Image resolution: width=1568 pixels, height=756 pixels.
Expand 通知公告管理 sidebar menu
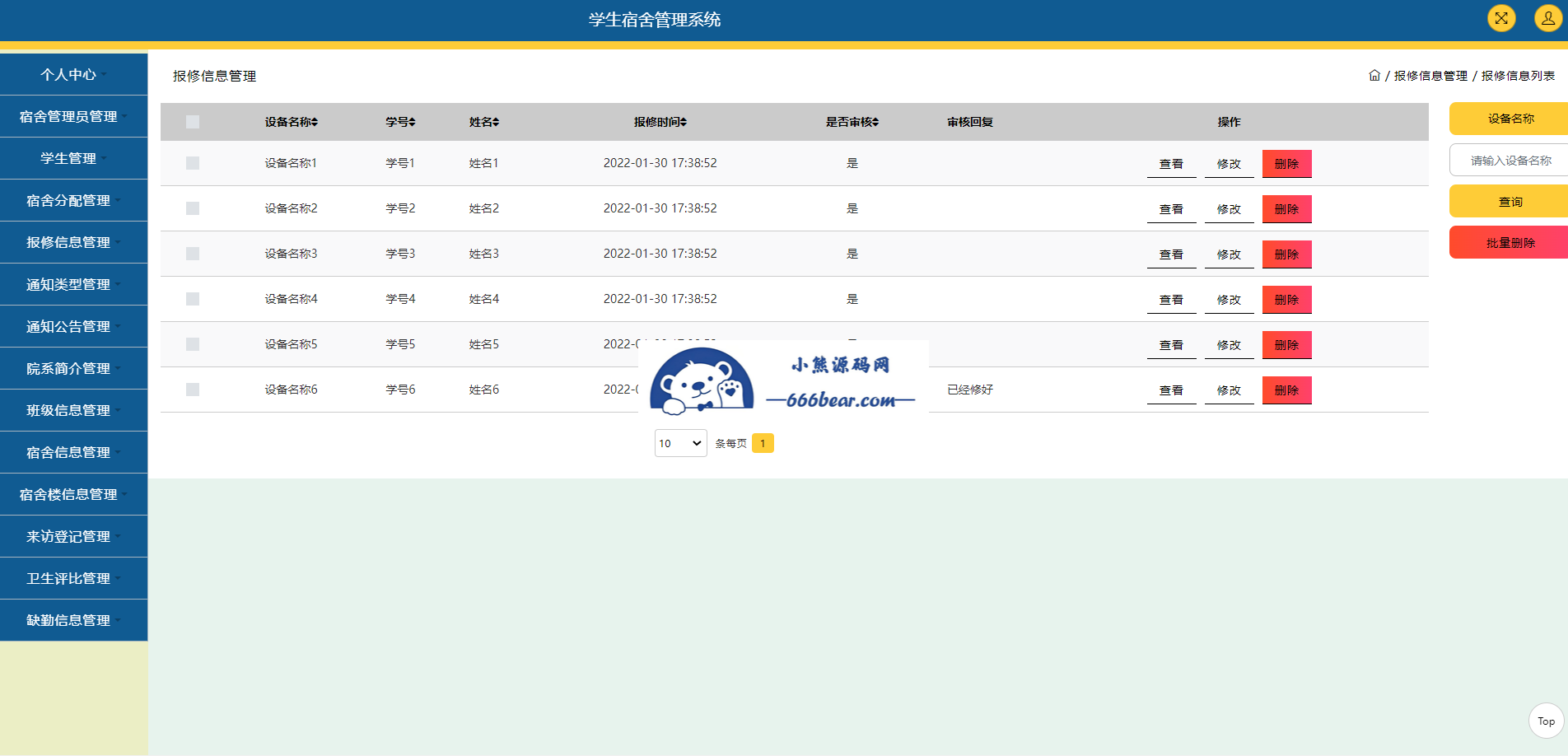tap(74, 326)
